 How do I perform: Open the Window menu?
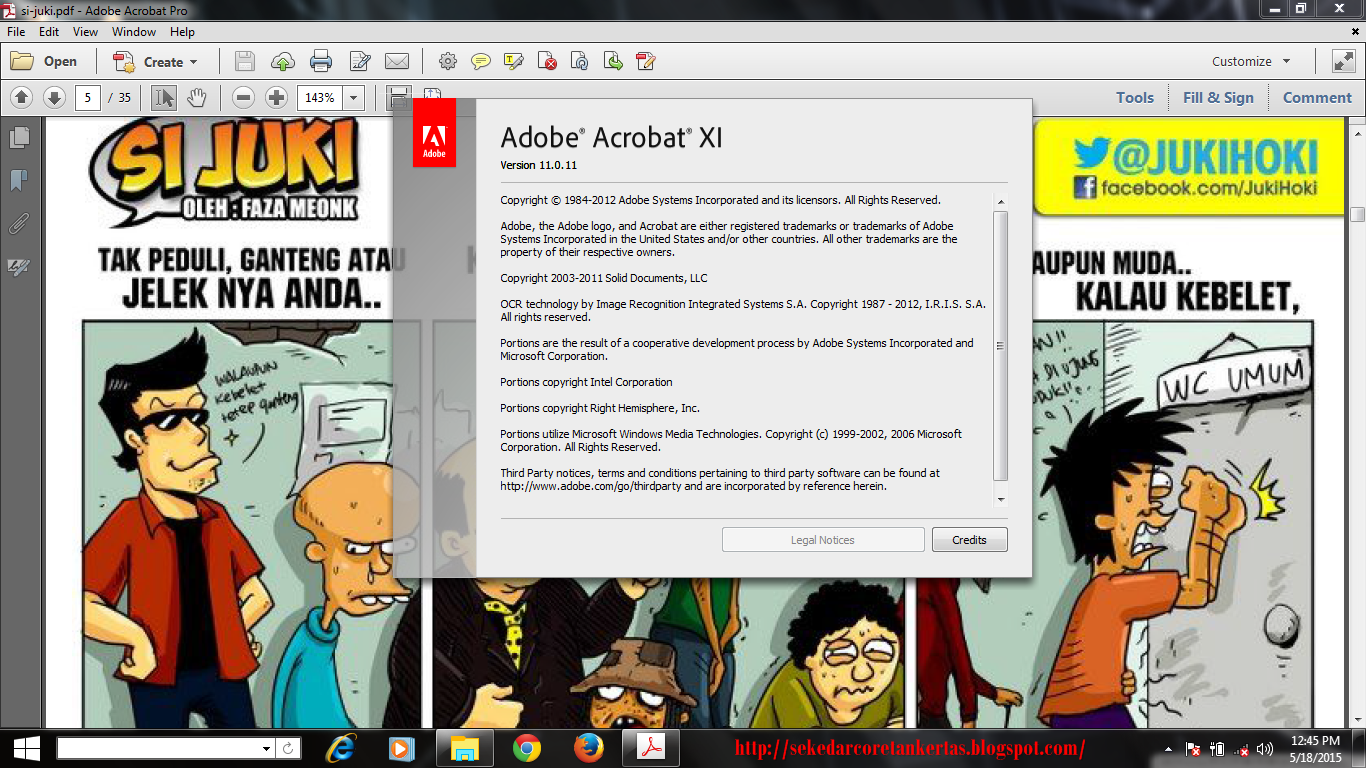[134, 32]
